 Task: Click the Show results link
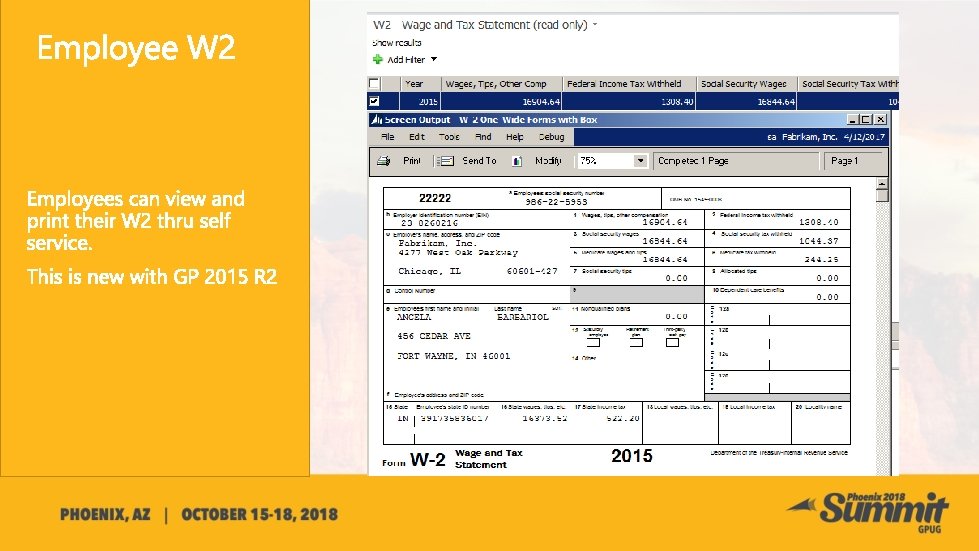pyautogui.click(x=396, y=43)
